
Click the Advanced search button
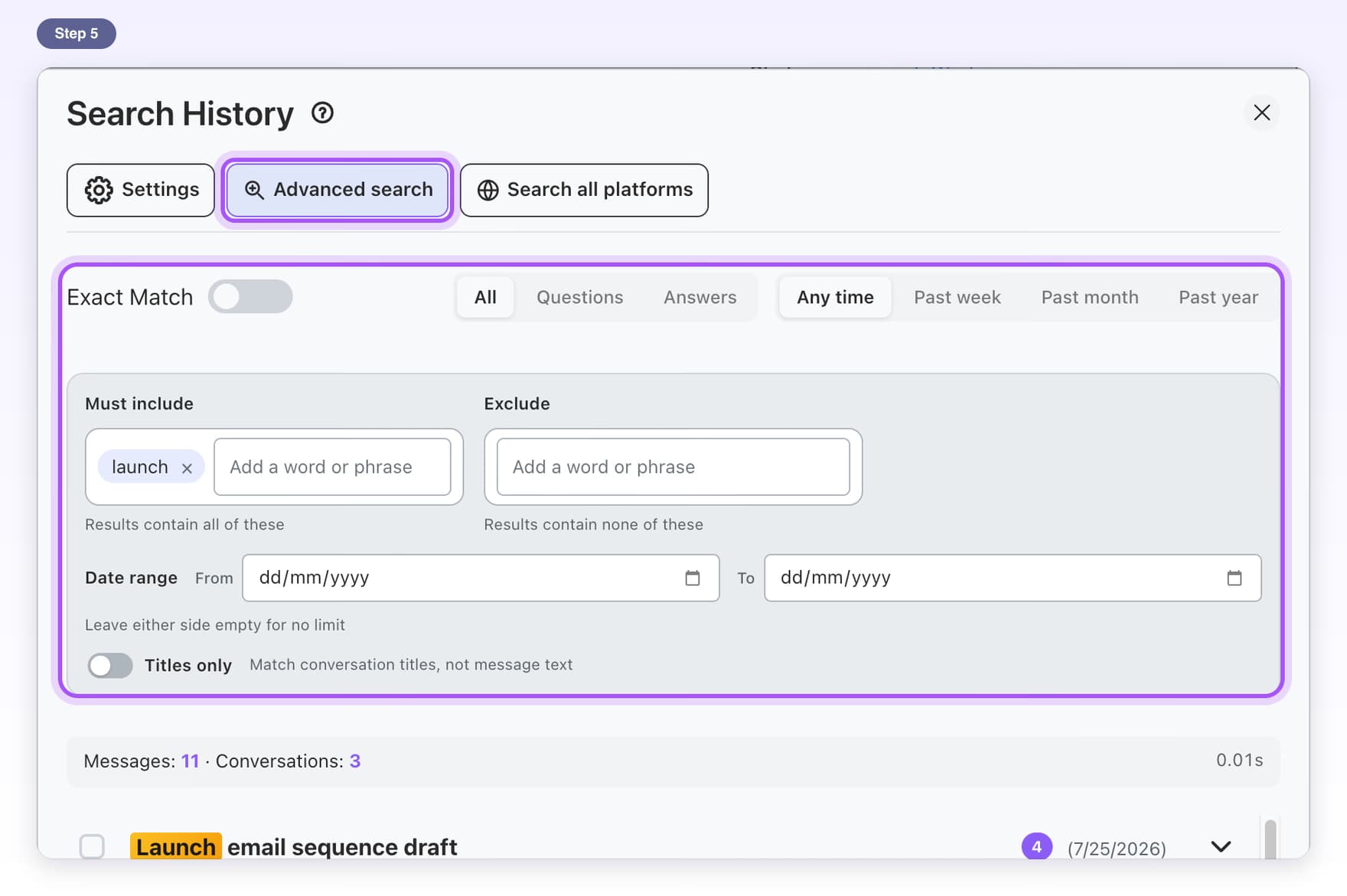(x=338, y=190)
